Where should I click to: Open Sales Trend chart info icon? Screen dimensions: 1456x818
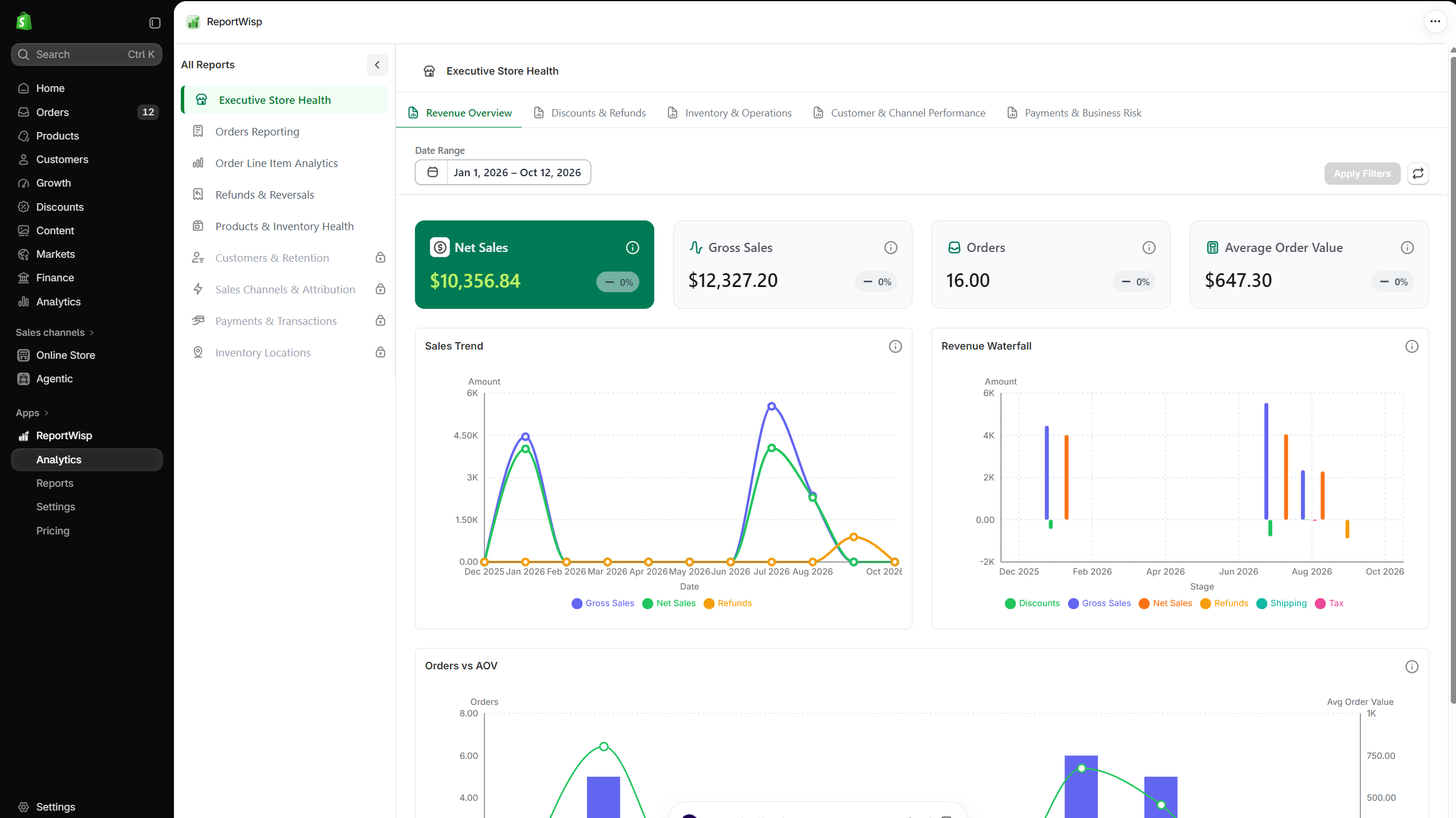click(x=895, y=346)
